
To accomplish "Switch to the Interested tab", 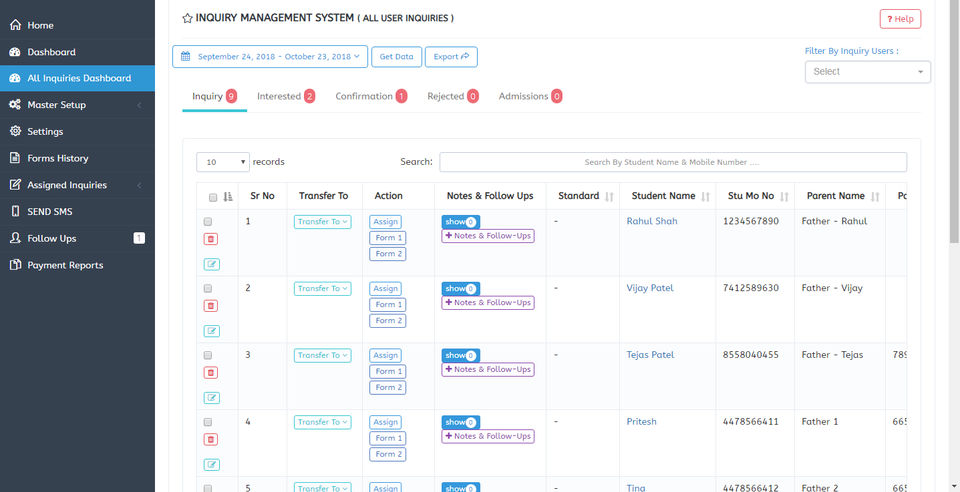I will point(285,97).
